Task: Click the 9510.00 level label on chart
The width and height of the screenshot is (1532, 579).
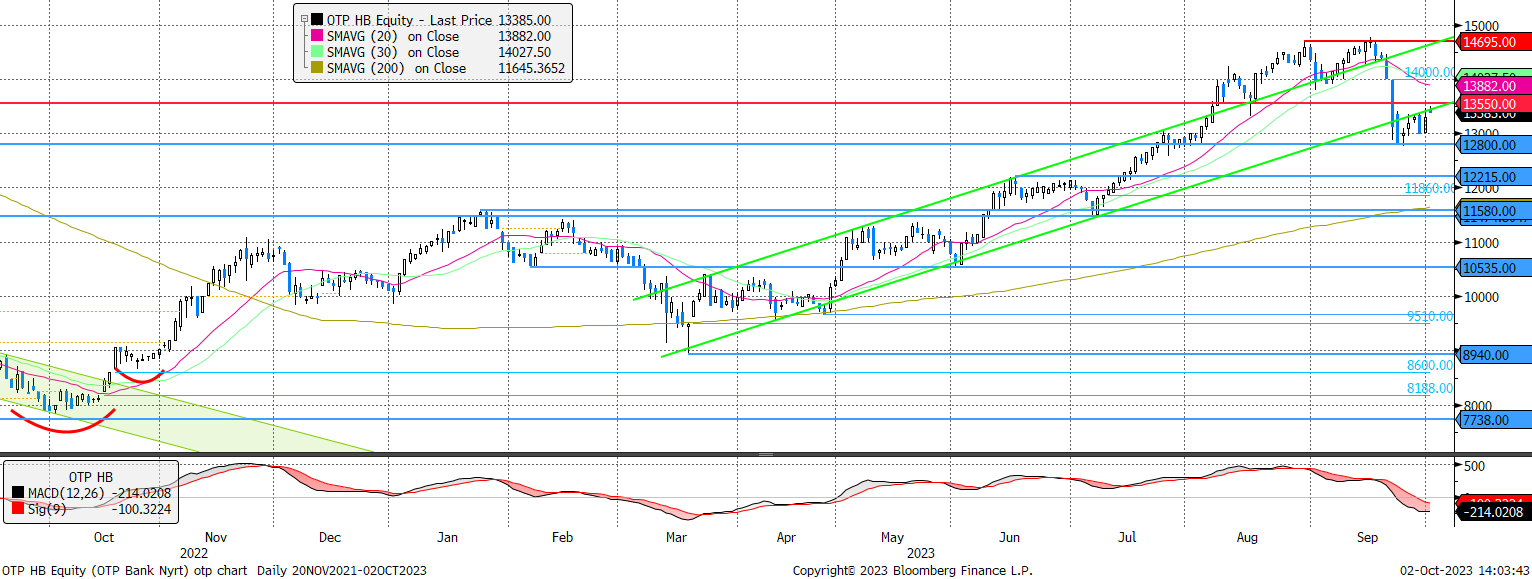Action: tap(1430, 316)
